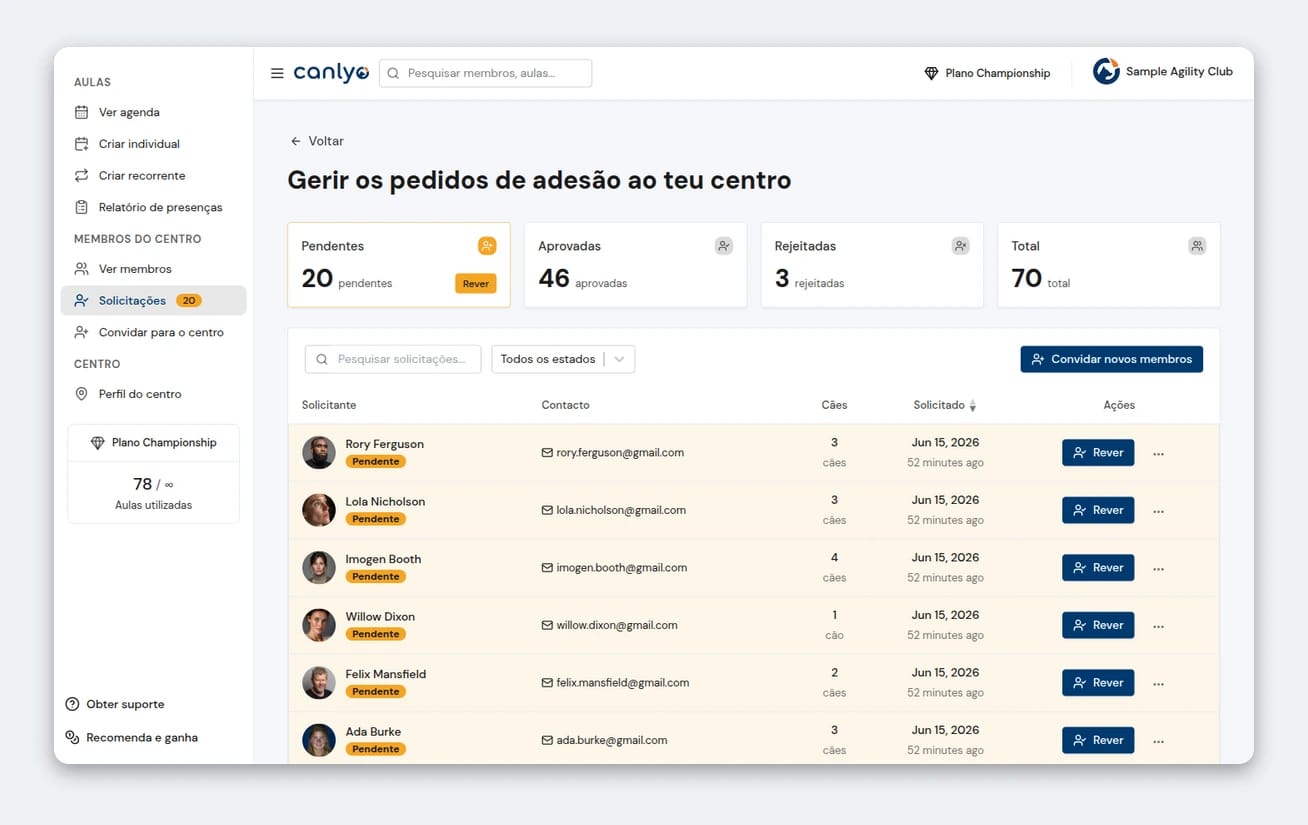Select the Total stats card
The image size is (1308, 825).
pyautogui.click(x=1109, y=265)
